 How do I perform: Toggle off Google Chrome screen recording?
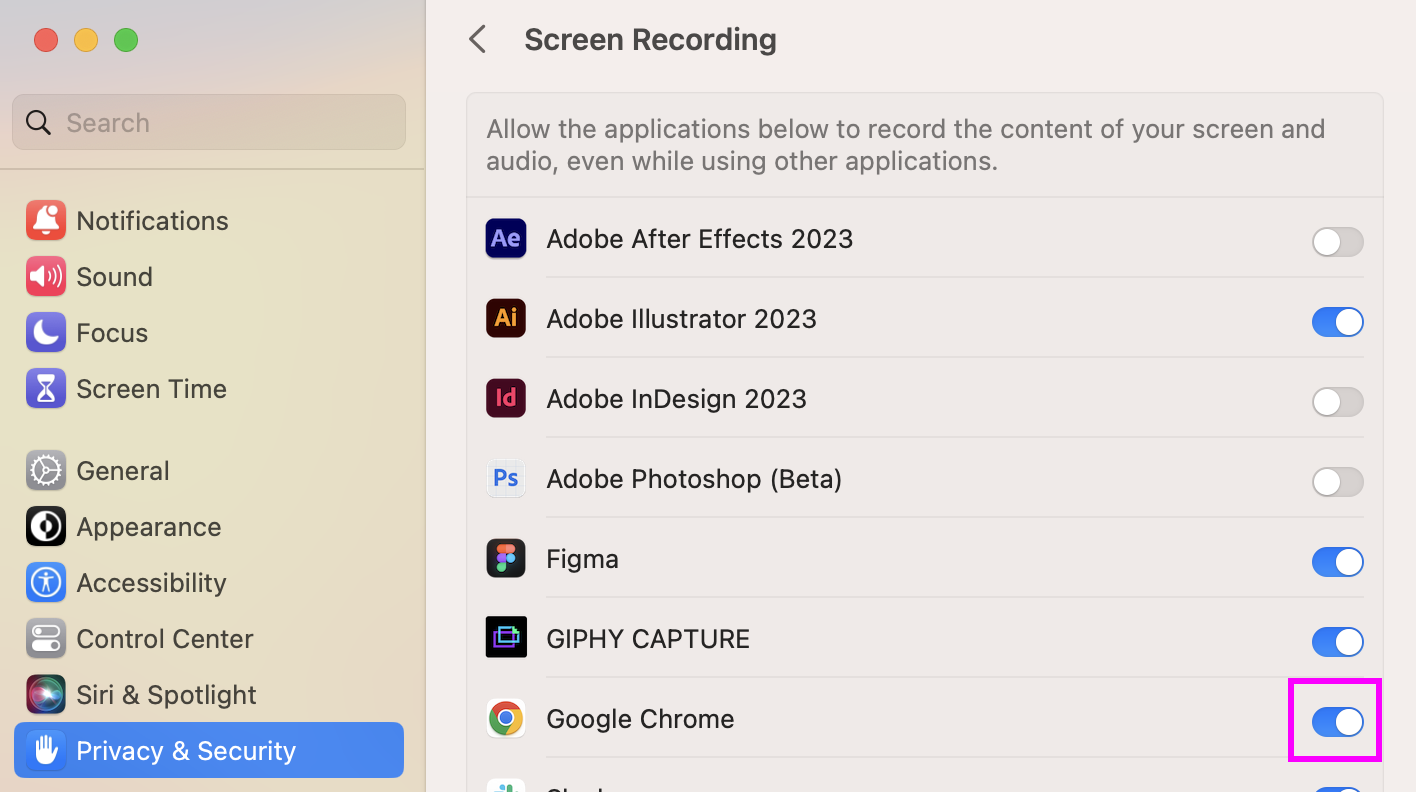pyautogui.click(x=1337, y=722)
